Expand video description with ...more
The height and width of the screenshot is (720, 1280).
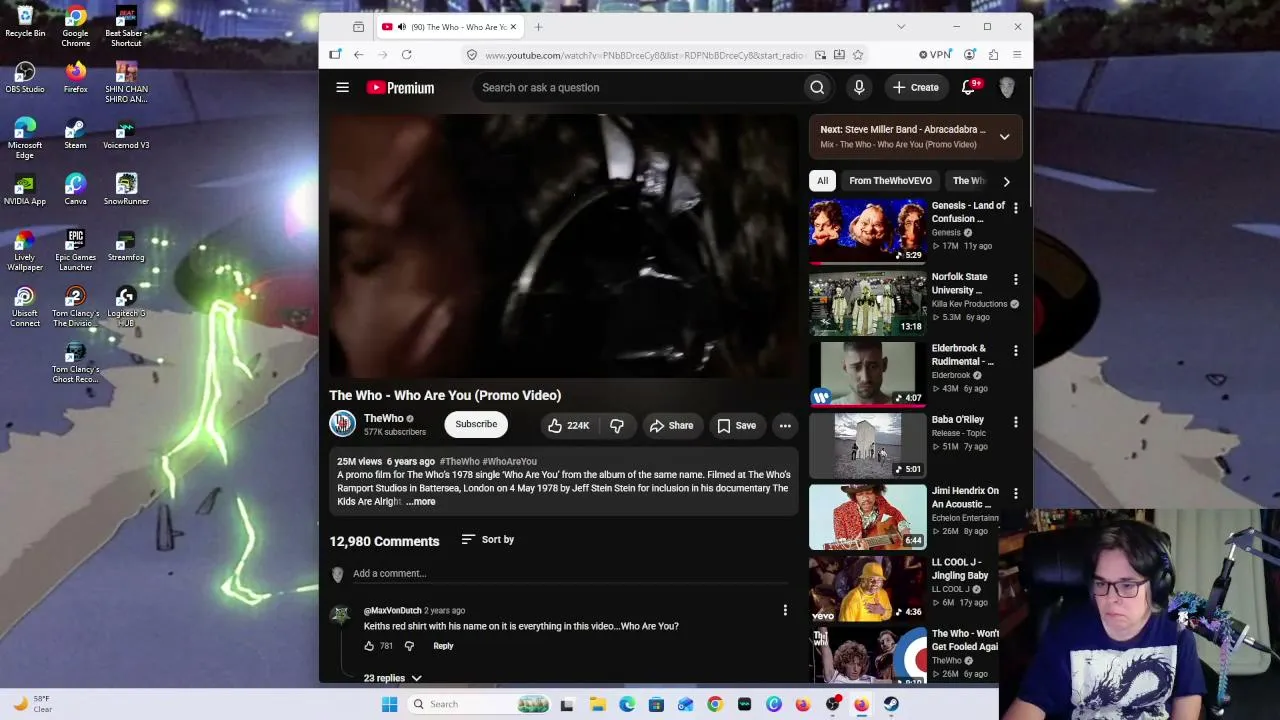pos(421,502)
